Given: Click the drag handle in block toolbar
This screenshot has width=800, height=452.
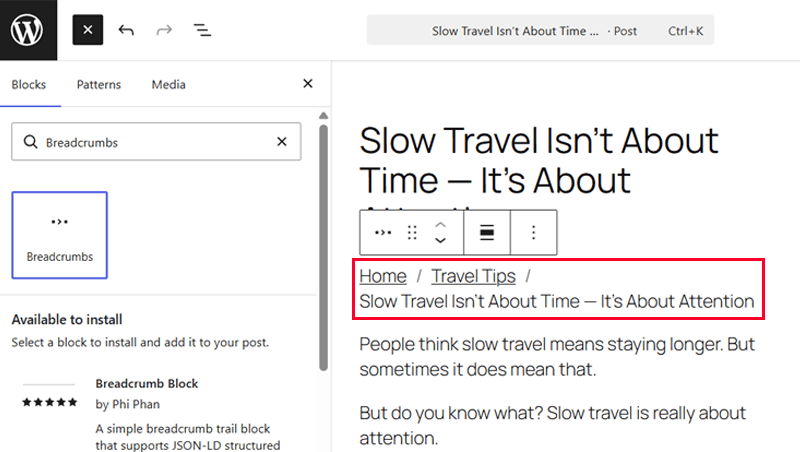Looking at the screenshot, I should 412,233.
